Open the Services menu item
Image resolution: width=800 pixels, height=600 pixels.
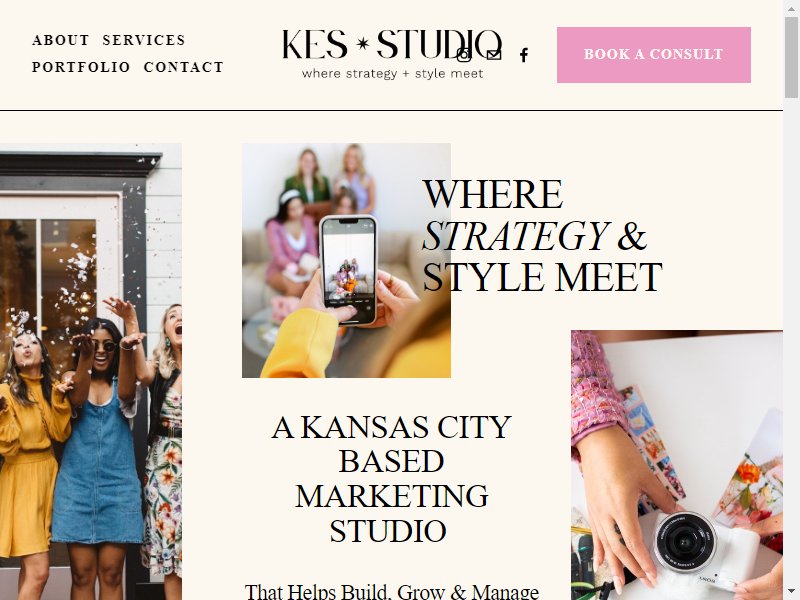click(x=144, y=40)
